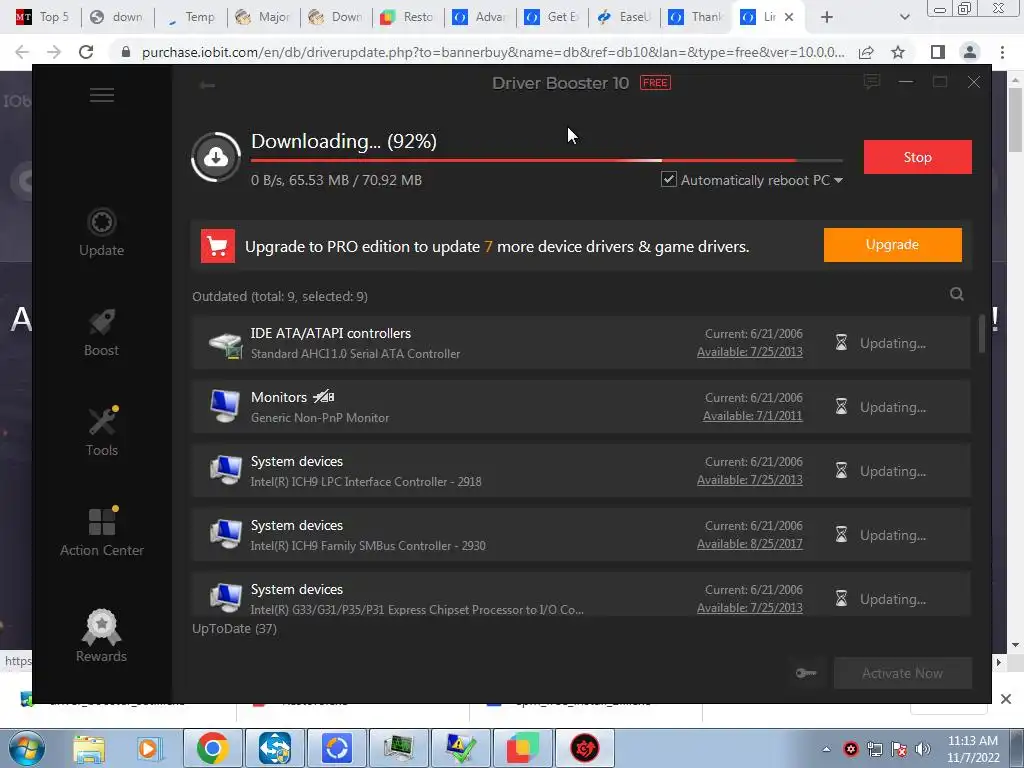The image size is (1024, 768).
Task: Reload the page in Chrome
Action: pyautogui.click(x=86, y=52)
